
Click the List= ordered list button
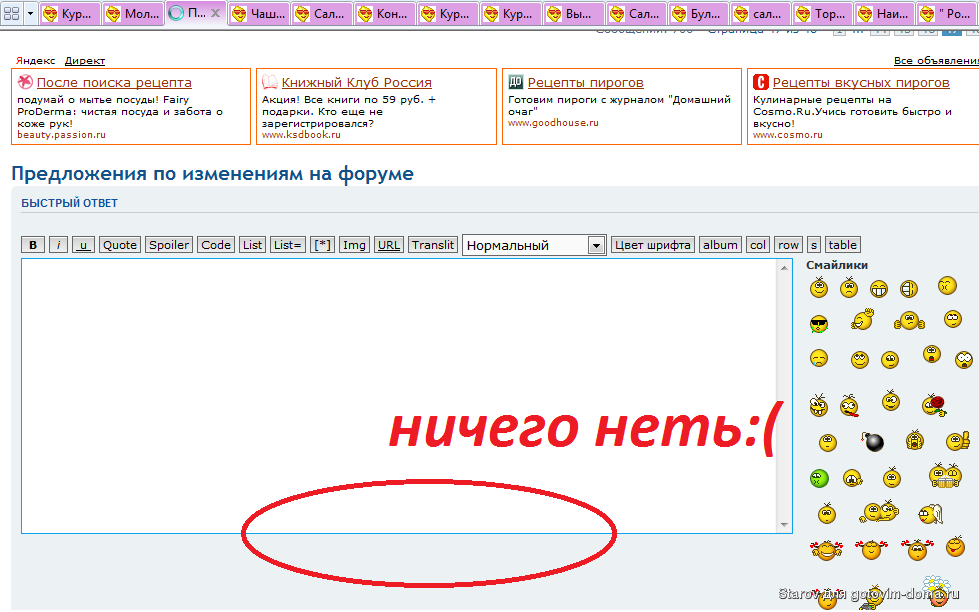click(288, 245)
